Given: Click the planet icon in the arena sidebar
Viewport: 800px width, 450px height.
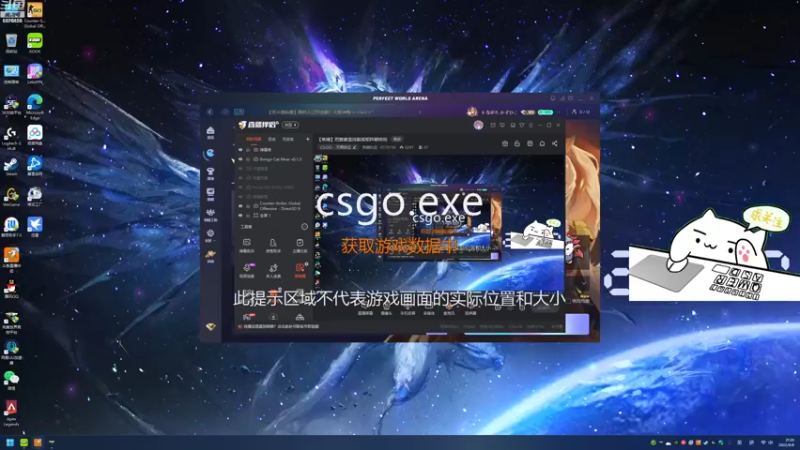Looking at the screenshot, I should coord(210,255).
